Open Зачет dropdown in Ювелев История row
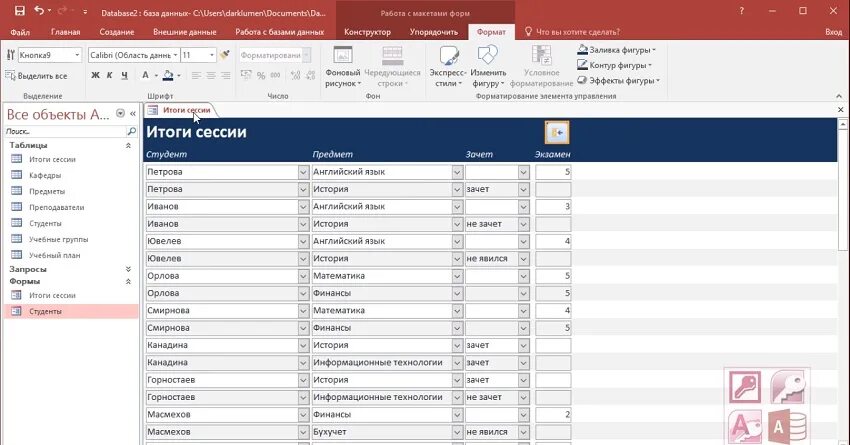Viewport: 850px width, 445px height. pyautogui.click(x=523, y=259)
